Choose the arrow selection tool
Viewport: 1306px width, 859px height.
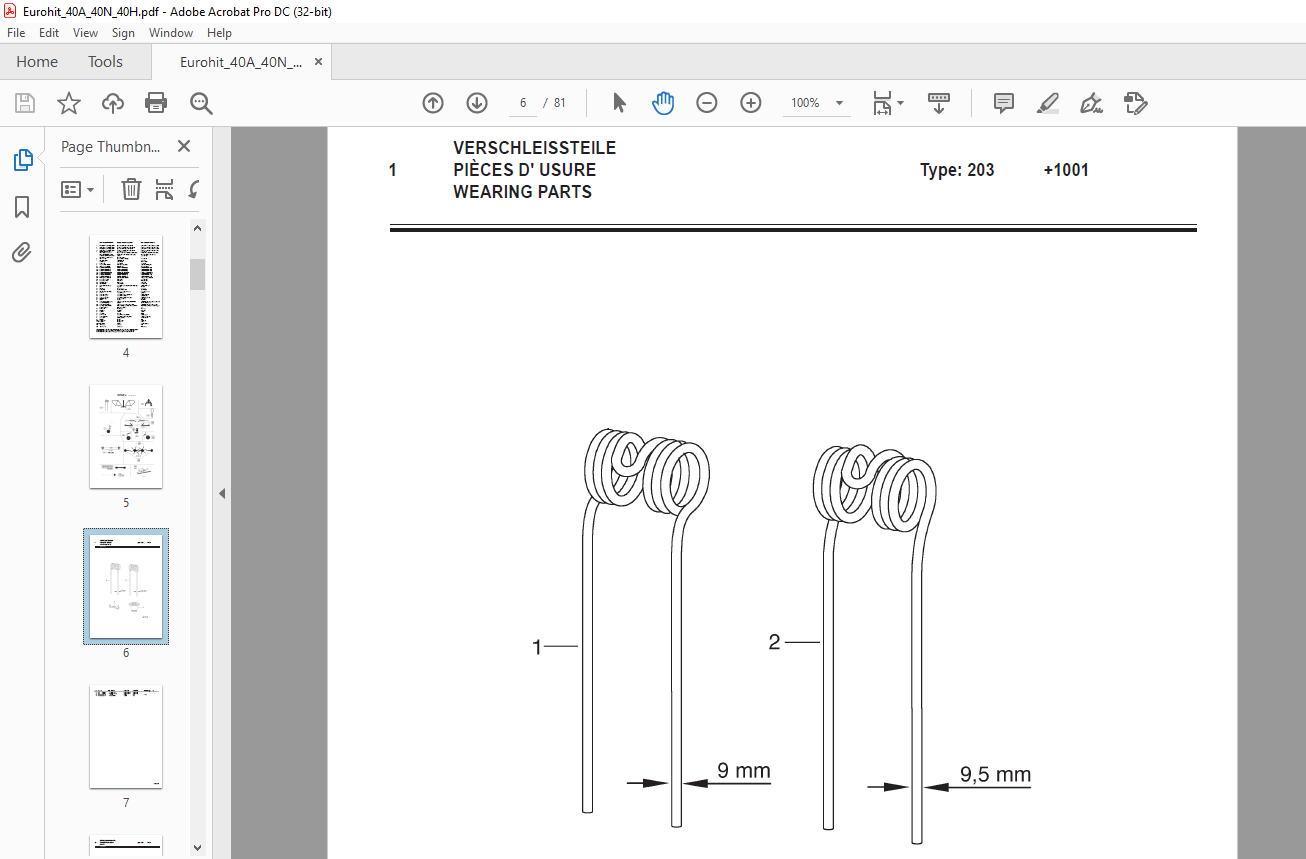point(619,103)
